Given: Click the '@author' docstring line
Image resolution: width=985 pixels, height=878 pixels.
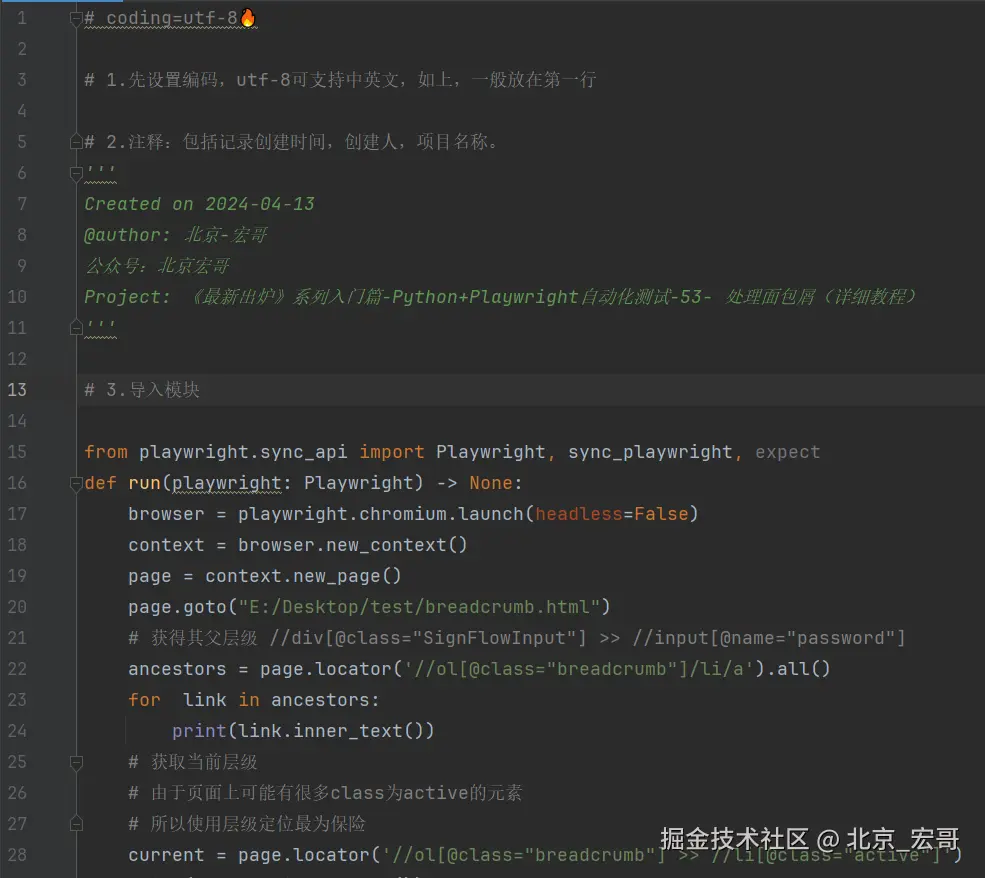Looking at the screenshot, I should pos(175,235).
